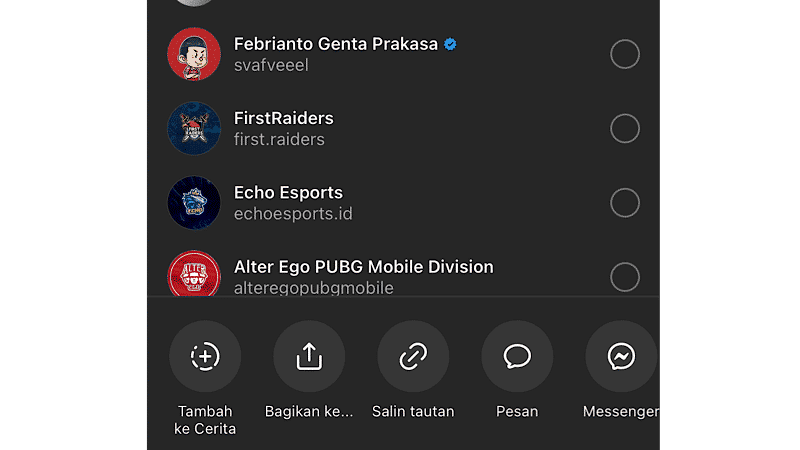Select the FirstRaiders radio circle
This screenshot has height=450, width=800.
[x=624, y=129]
